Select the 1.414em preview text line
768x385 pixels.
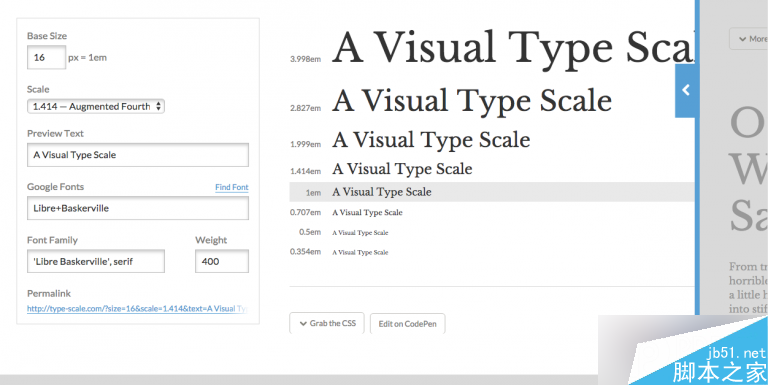(x=402, y=169)
